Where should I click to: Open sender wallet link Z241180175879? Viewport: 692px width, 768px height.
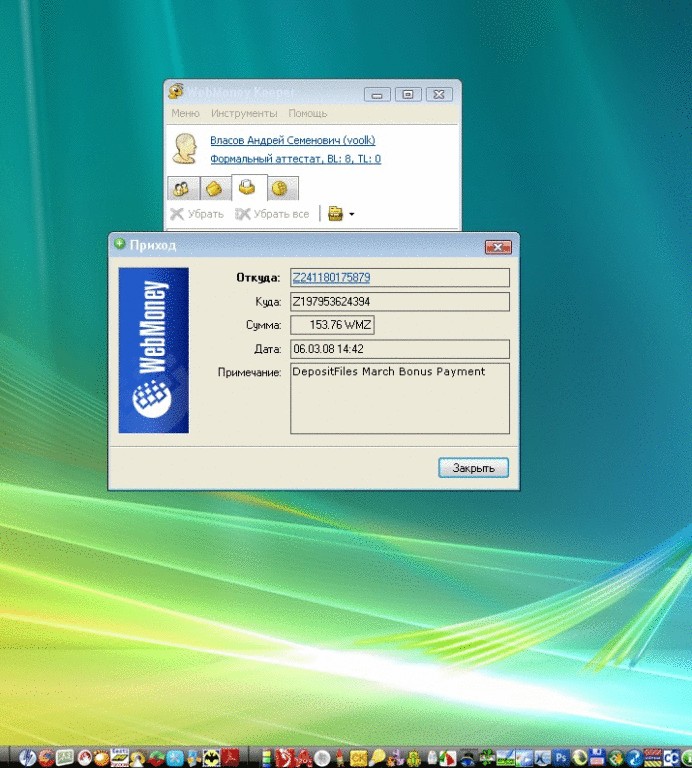pos(332,278)
